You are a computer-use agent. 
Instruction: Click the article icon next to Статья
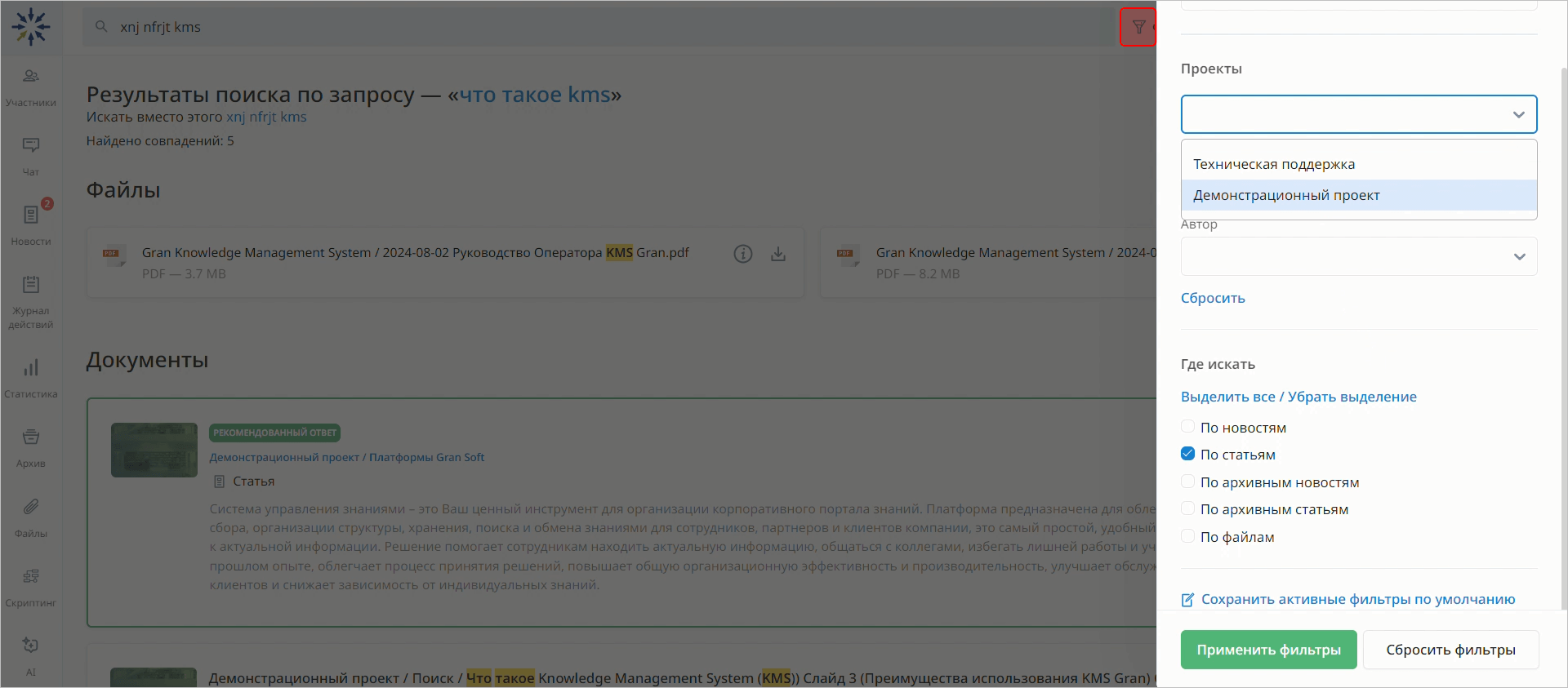(x=219, y=482)
